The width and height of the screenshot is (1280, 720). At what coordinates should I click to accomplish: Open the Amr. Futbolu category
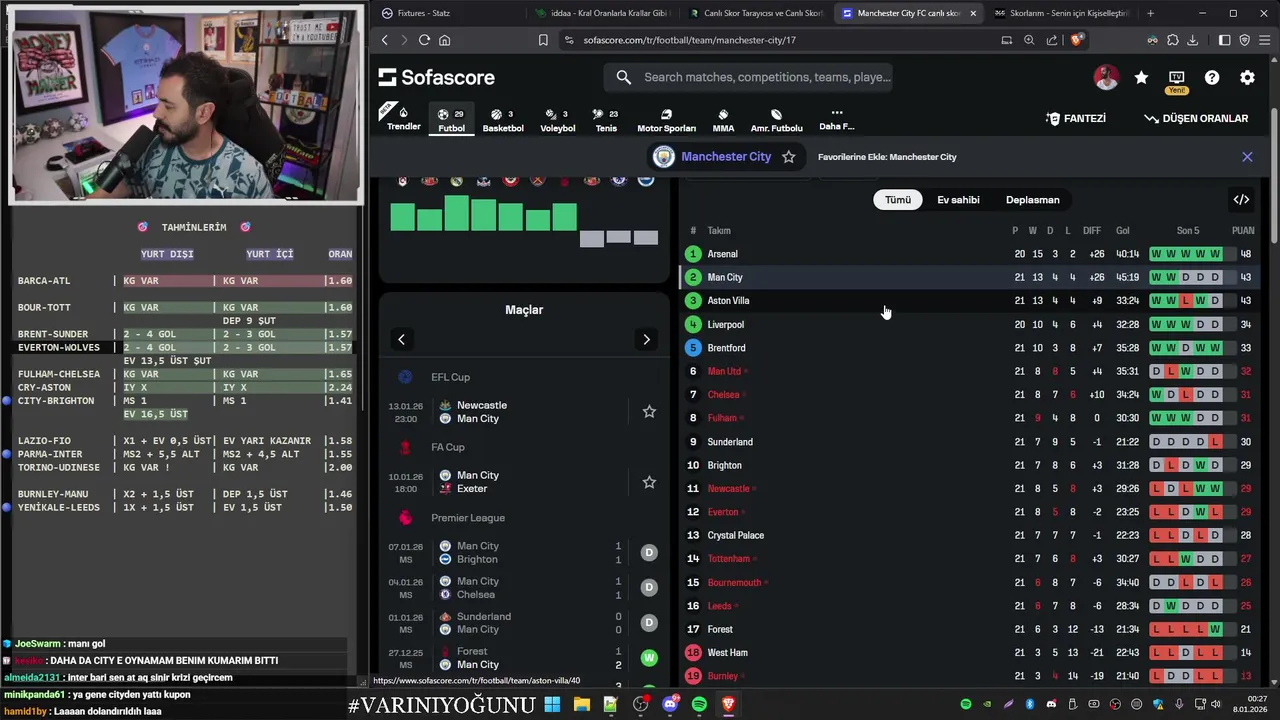[776, 120]
